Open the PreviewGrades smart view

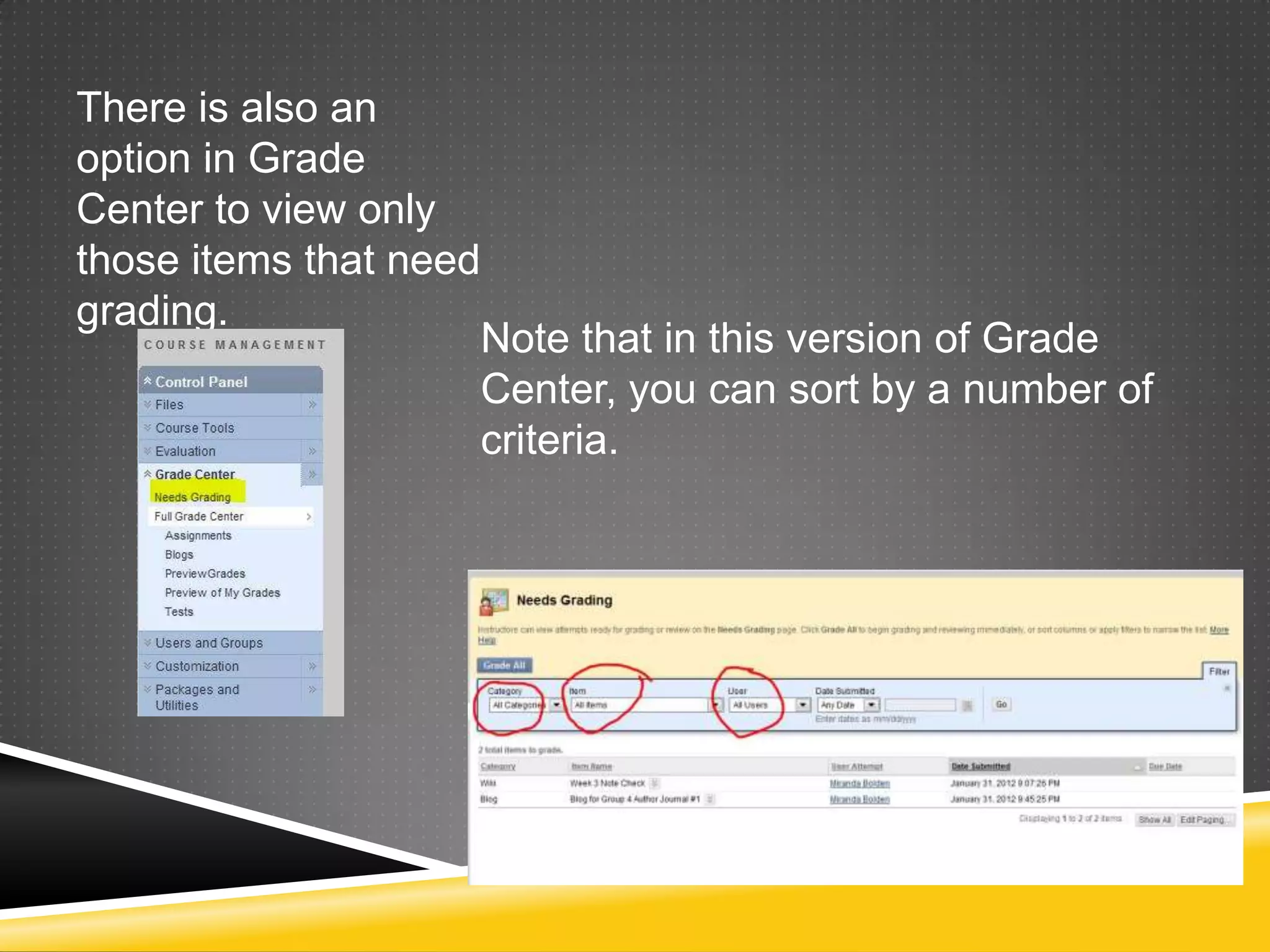(x=205, y=574)
